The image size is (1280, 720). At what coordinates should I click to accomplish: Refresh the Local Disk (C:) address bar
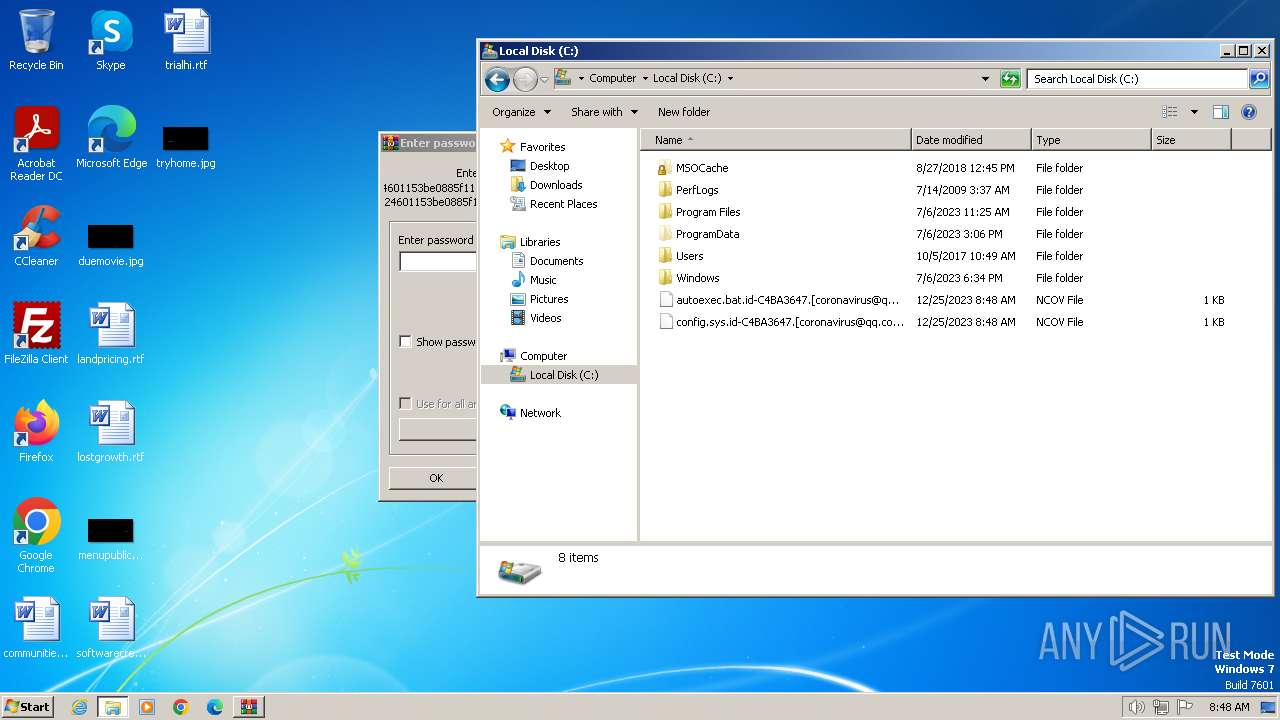[x=1010, y=79]
